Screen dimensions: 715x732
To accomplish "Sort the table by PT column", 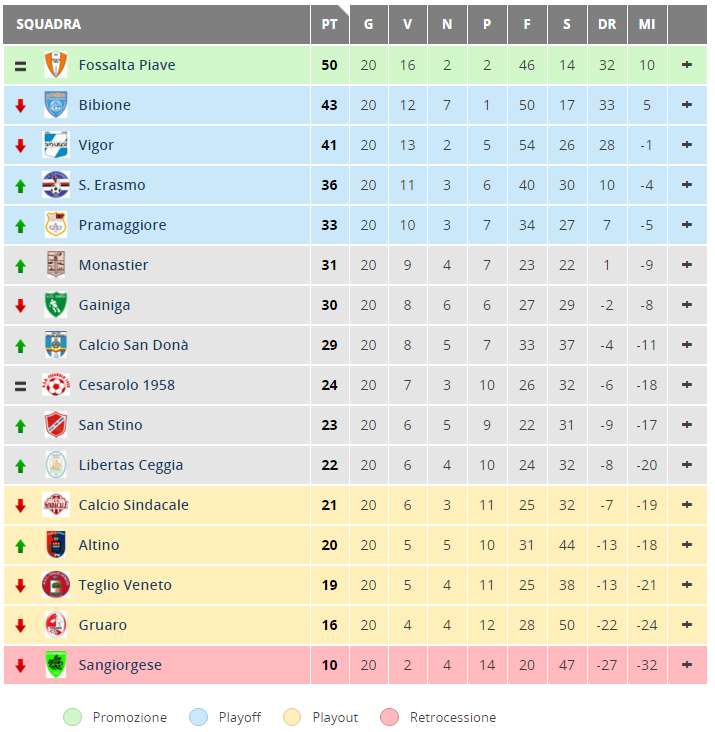I will 329,24.
